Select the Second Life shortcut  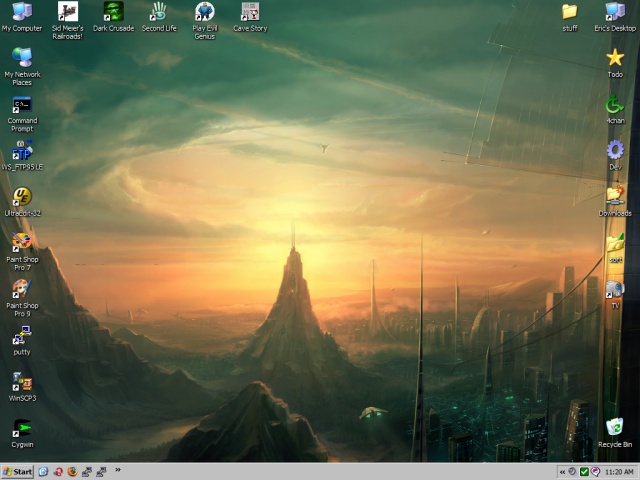(x=159, y=17)
